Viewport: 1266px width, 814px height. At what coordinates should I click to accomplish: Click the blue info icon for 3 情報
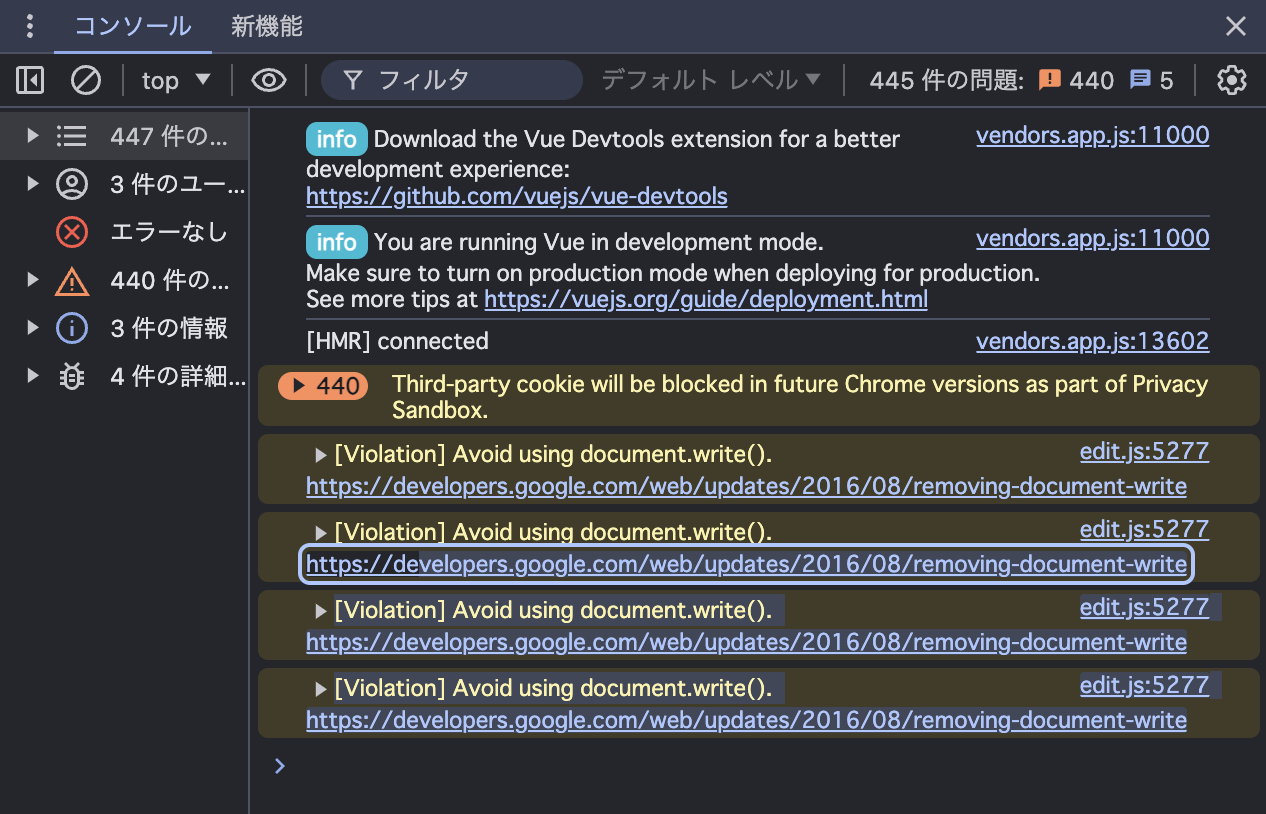coord(70,327)
